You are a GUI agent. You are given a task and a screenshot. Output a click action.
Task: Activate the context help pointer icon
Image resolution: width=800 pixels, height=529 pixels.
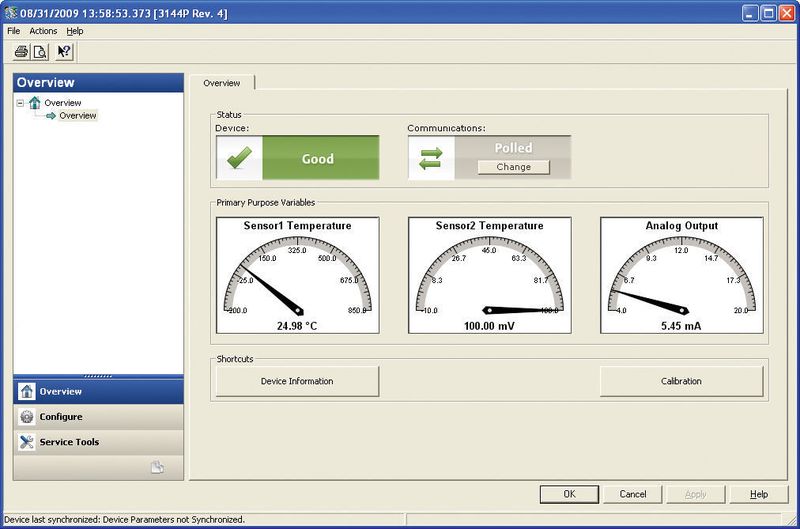click(63, 52)
